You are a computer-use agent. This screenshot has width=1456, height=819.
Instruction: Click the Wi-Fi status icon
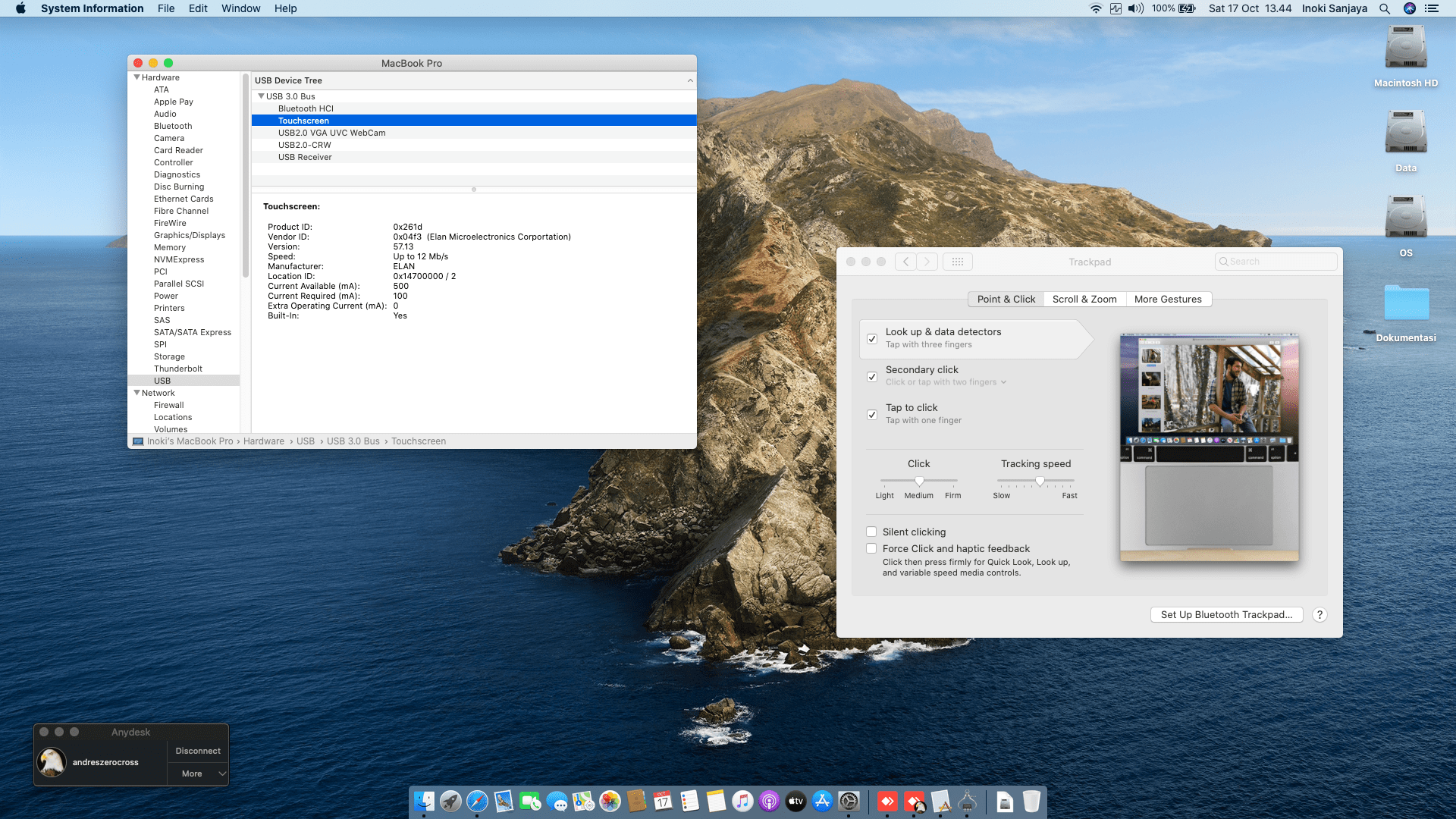tap(1096, 8)
